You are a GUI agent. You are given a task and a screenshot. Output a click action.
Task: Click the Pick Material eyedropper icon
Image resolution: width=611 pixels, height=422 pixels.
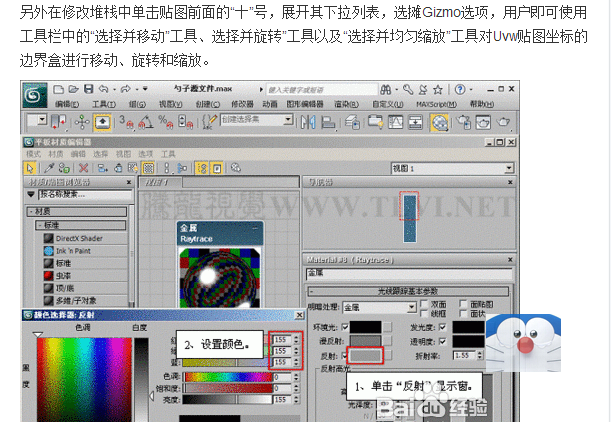pyautogui.click(x=49, y=168)
